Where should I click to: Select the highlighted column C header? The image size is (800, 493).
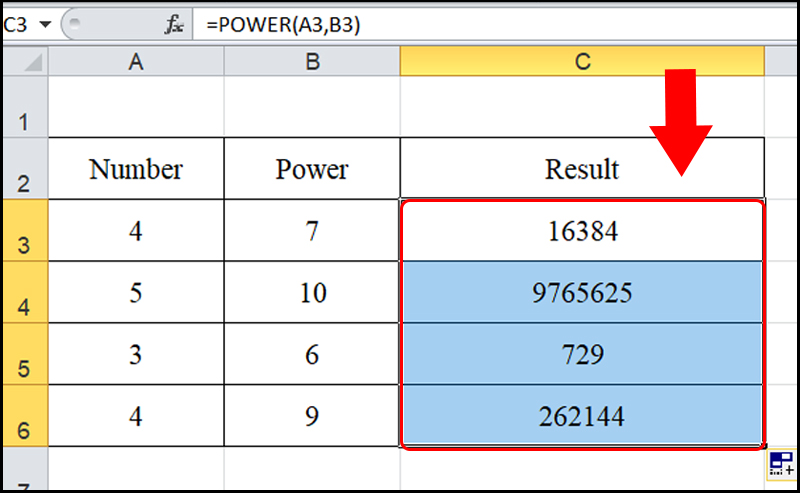point(582,62)
